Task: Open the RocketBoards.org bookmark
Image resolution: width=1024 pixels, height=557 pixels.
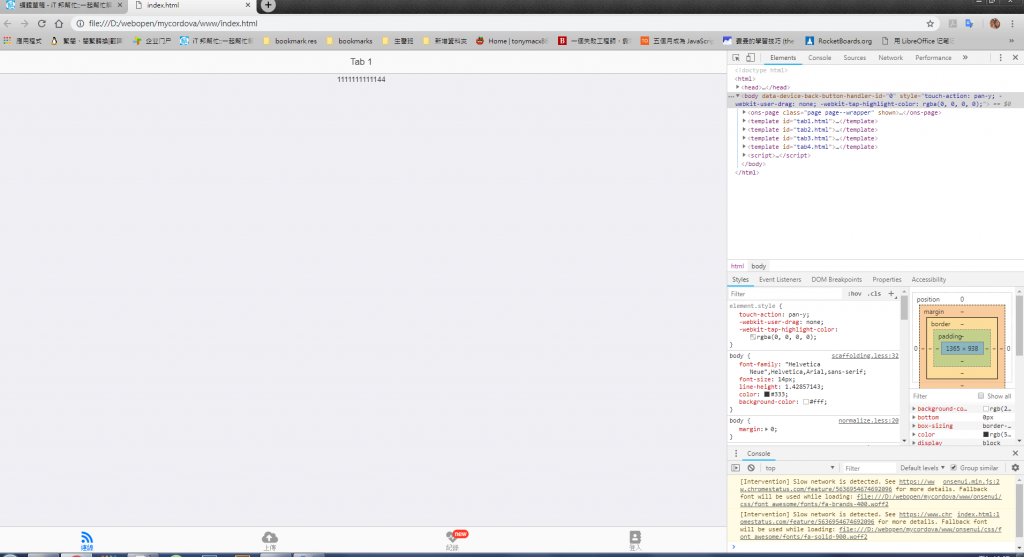Action: pos(839,40)
